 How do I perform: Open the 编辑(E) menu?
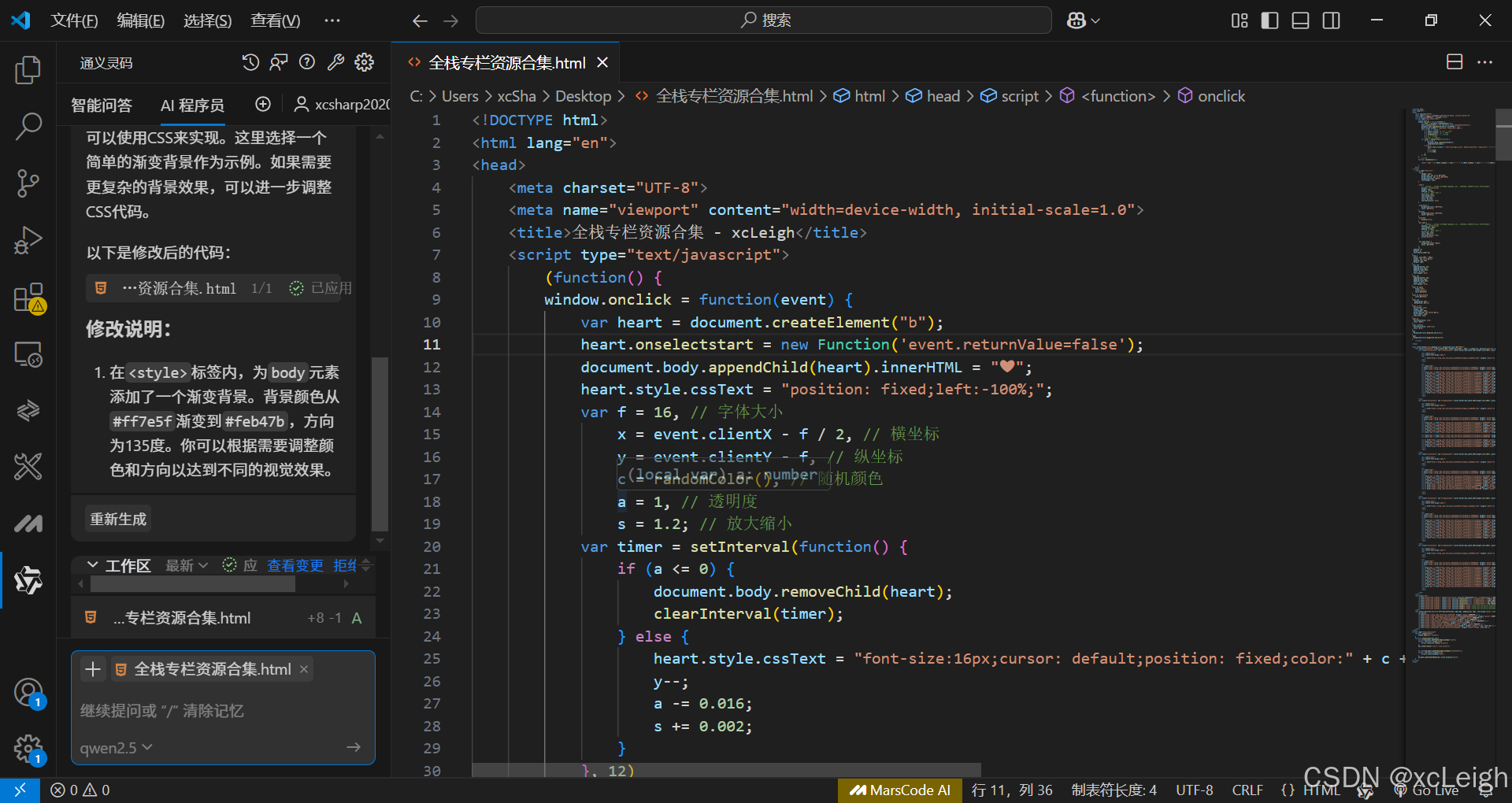coord(140,20)
